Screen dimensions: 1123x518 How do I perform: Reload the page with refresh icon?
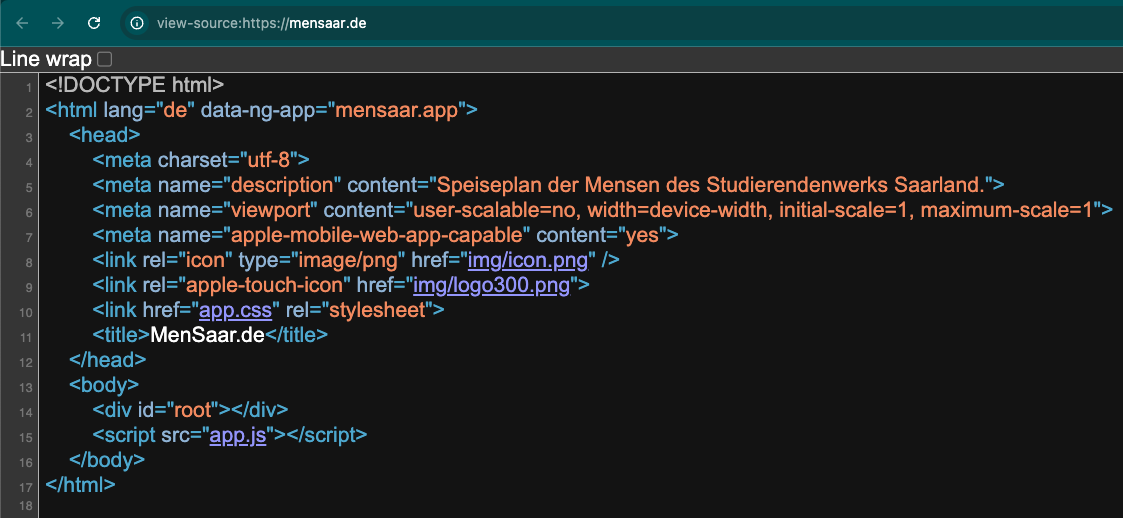(93, 23)
